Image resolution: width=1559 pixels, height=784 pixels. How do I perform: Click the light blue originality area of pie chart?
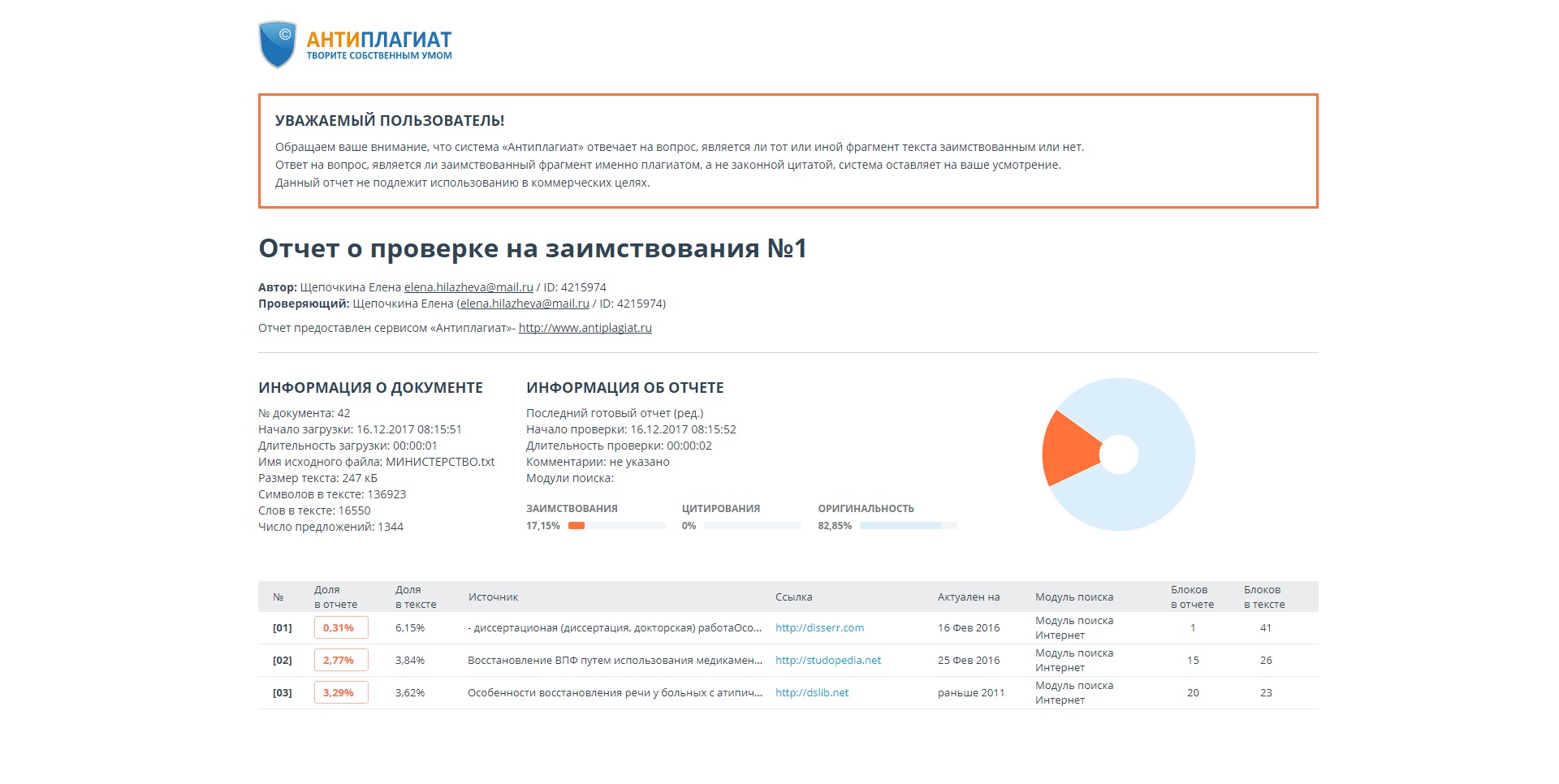pyautogui.click(x=1153, y=487)
